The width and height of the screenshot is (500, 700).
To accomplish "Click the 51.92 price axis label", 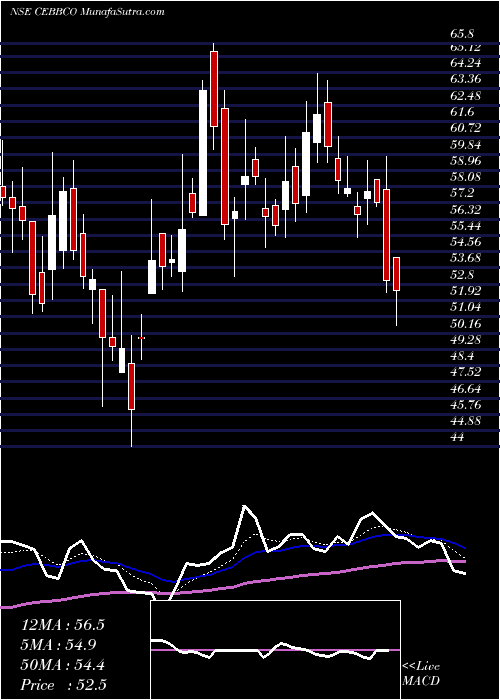I will coord(466,291).
